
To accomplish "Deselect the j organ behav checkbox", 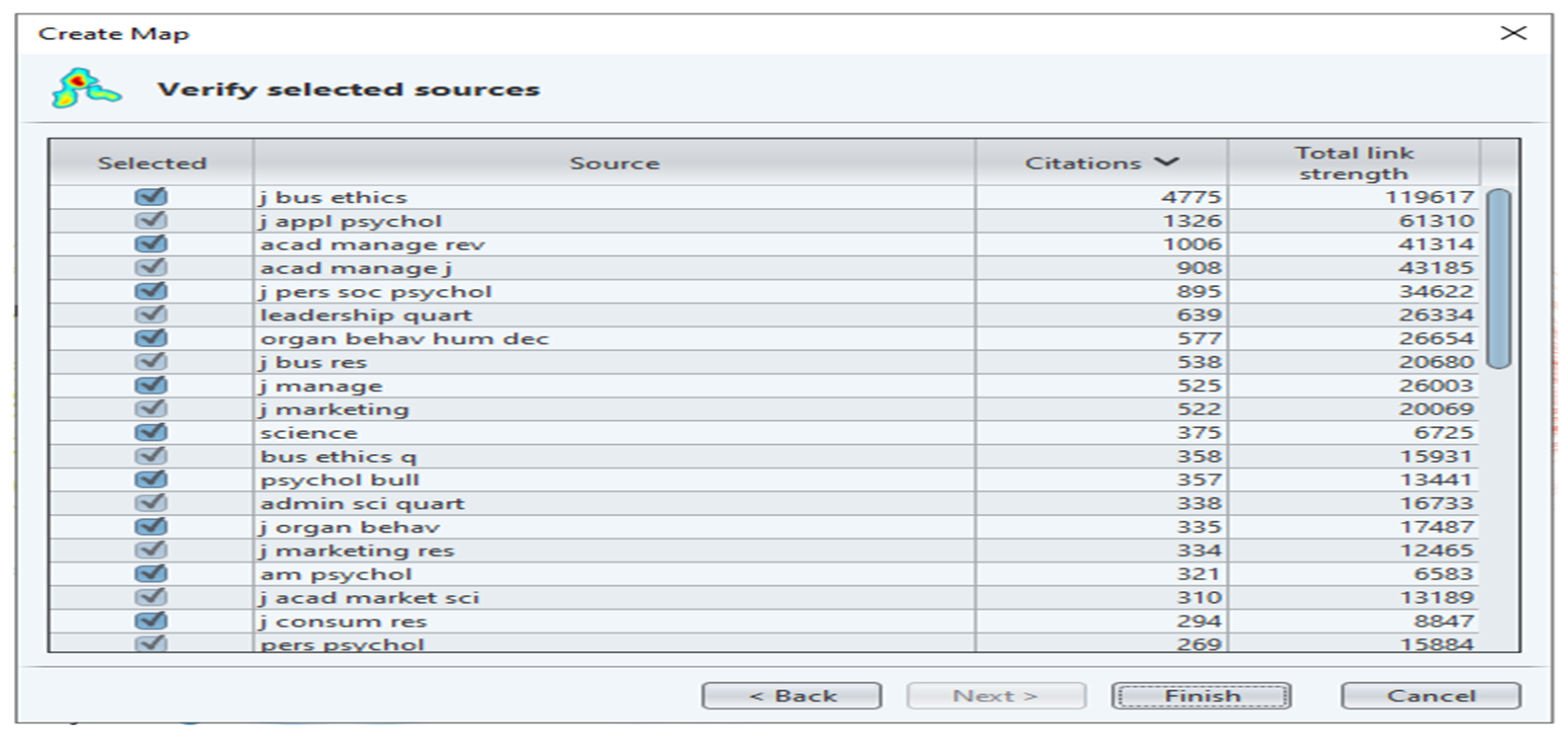I will click(151, 527).
